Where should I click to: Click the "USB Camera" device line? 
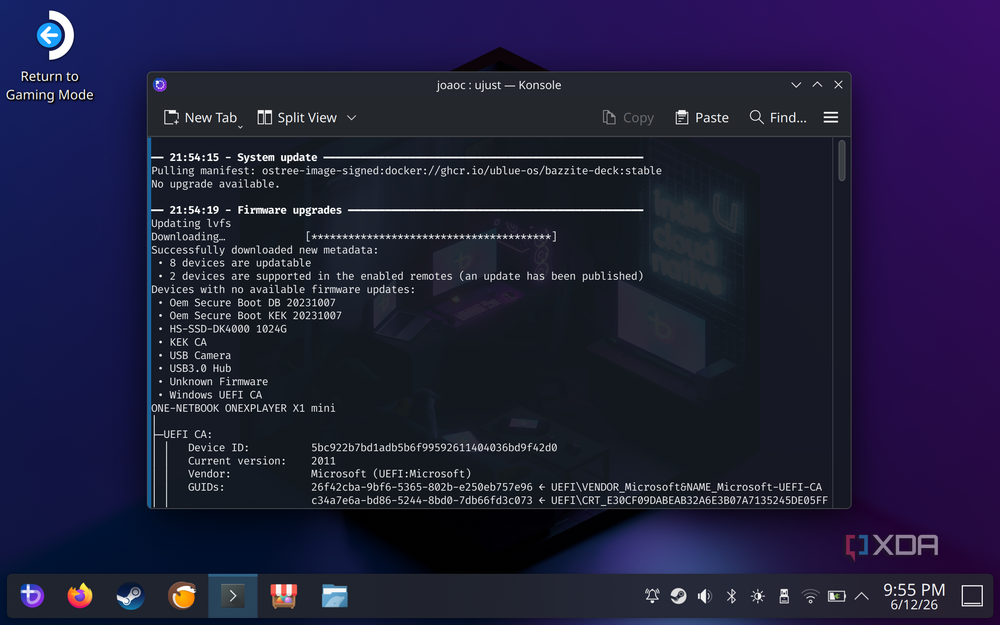[x=200, y=355]
